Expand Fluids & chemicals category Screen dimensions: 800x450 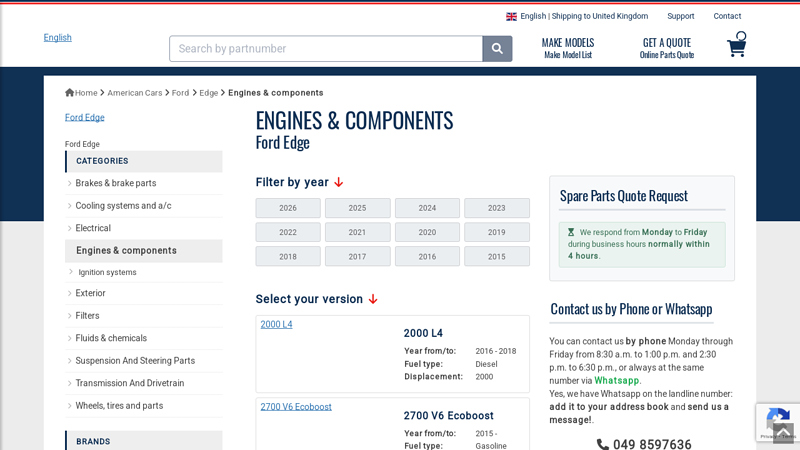click(111, 338)
